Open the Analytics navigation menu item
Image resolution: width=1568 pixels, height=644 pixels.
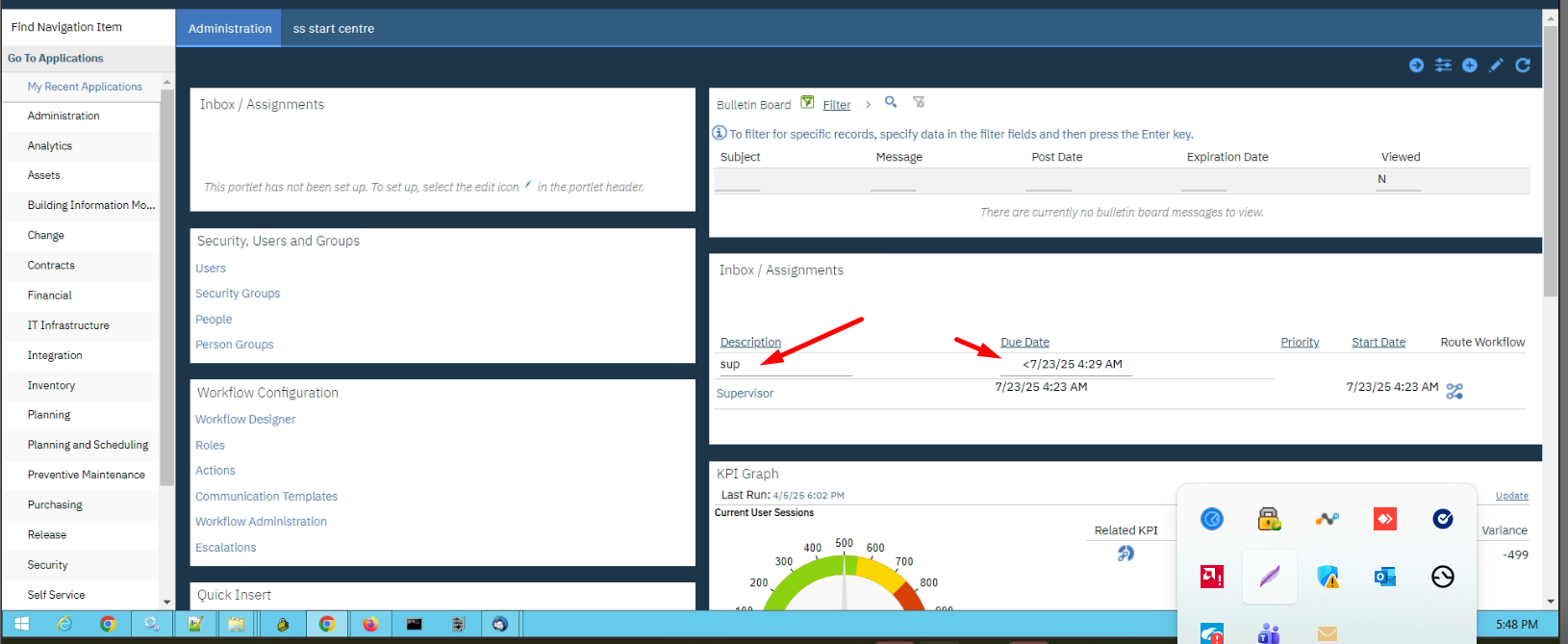50,146
